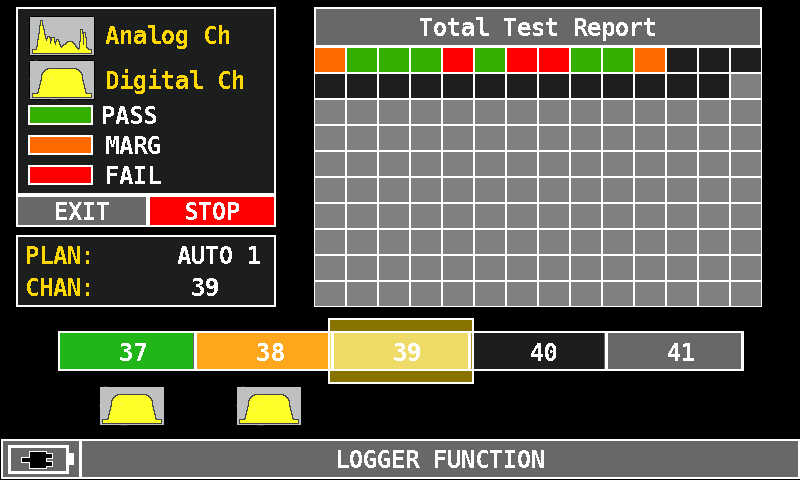
Task: Click the PASS legend label
Action: [x=129, y=115]
